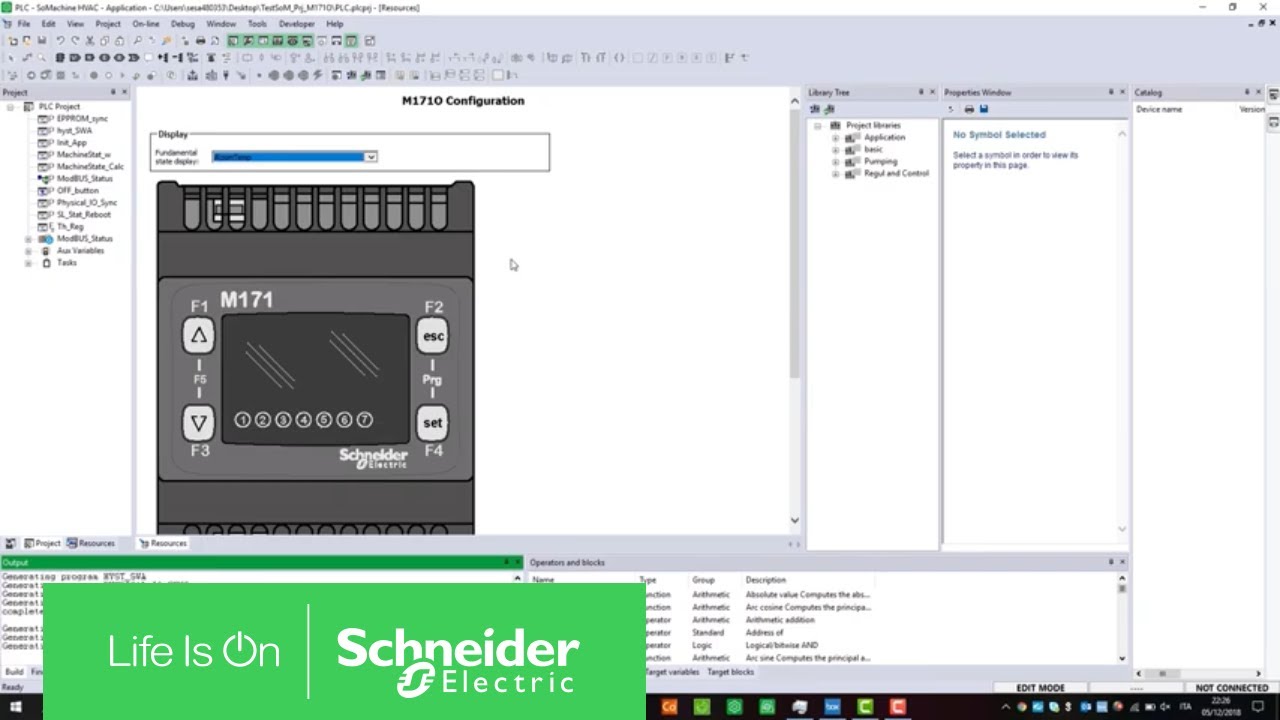
Task: Expand the Regul and Control library
Action: tap(836, 174)
